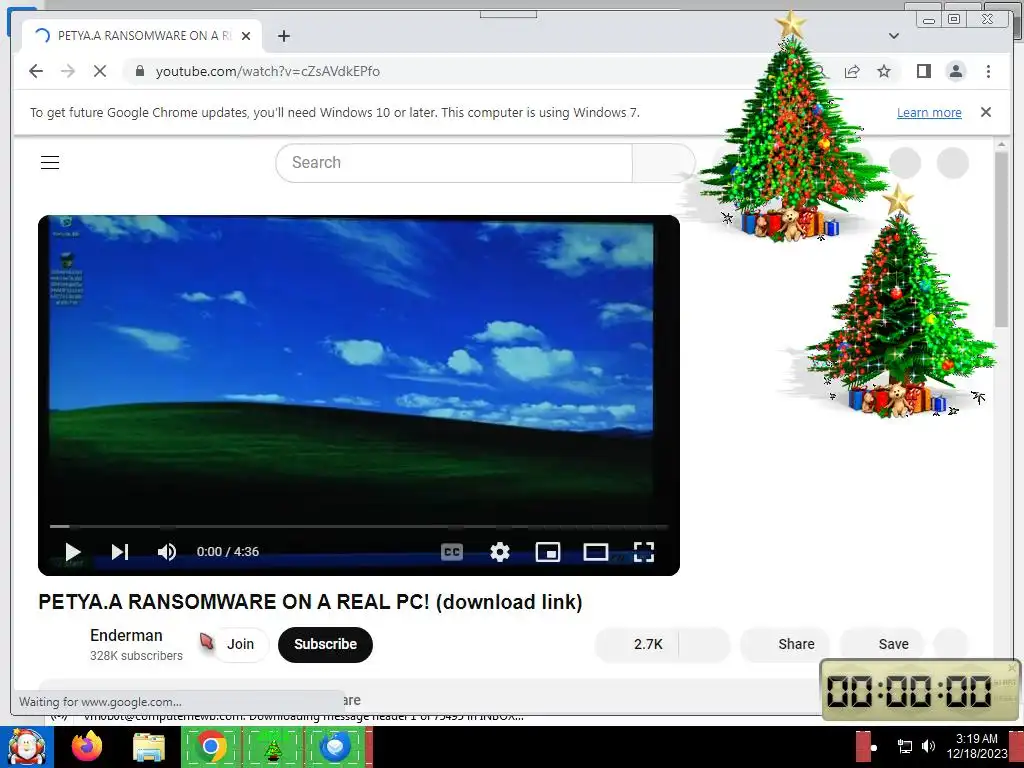Open Chrome side panel icon
Image resolution: width=1024 pixels, height=768 pixels.
click(x=923, y=71)
